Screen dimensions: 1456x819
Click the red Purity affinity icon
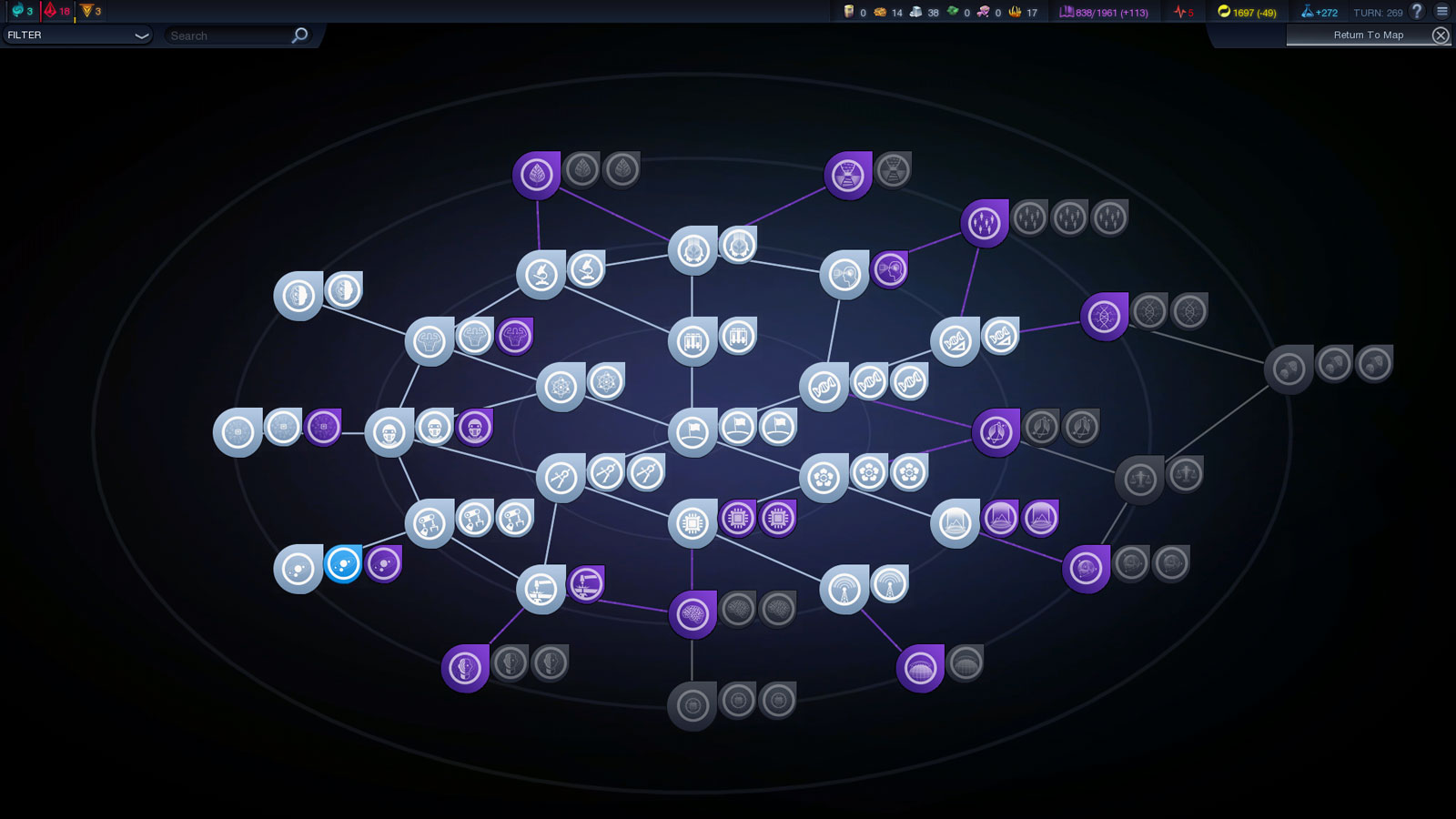pos(51,11)
